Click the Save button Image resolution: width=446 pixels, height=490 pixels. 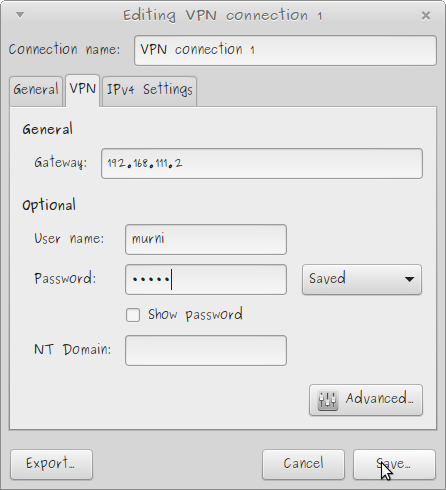[394, 464]
